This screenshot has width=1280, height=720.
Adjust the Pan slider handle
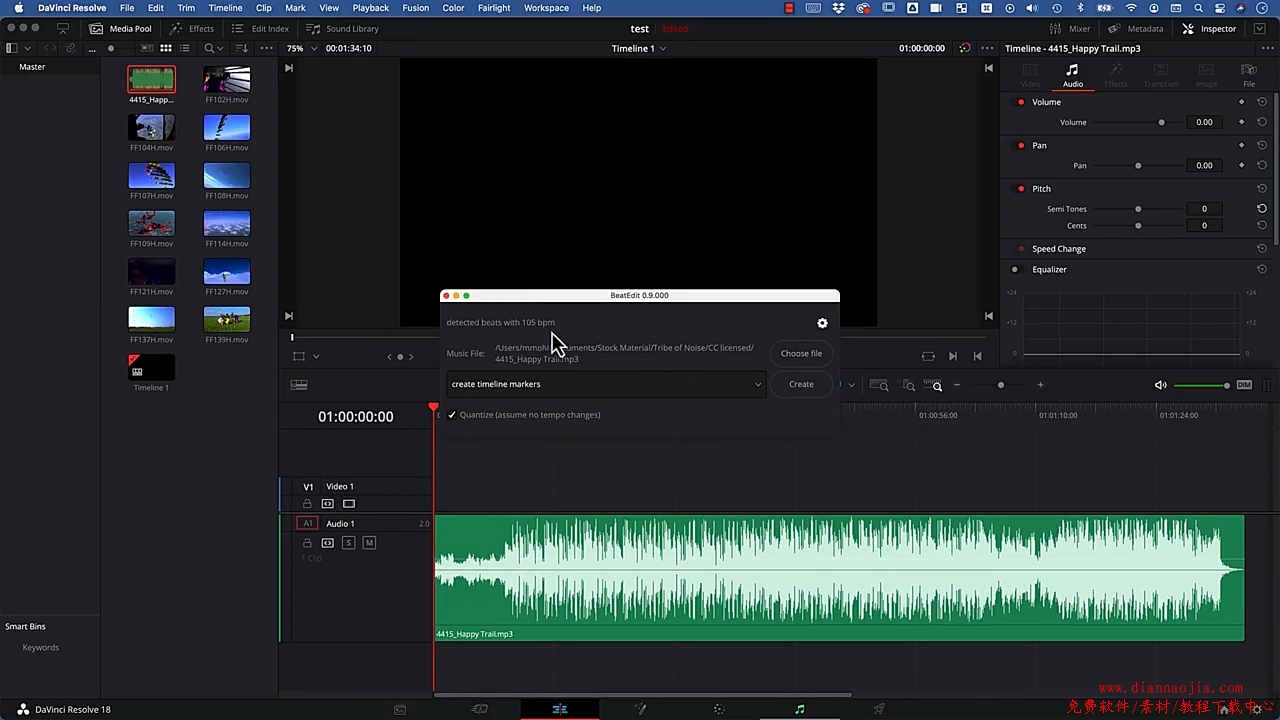coord(1138,166)
